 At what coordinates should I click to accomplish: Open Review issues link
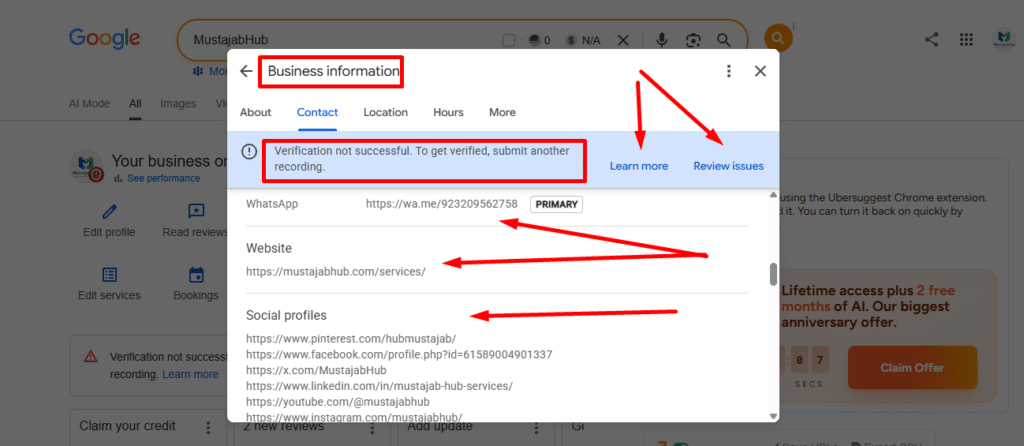pos(728,166)
